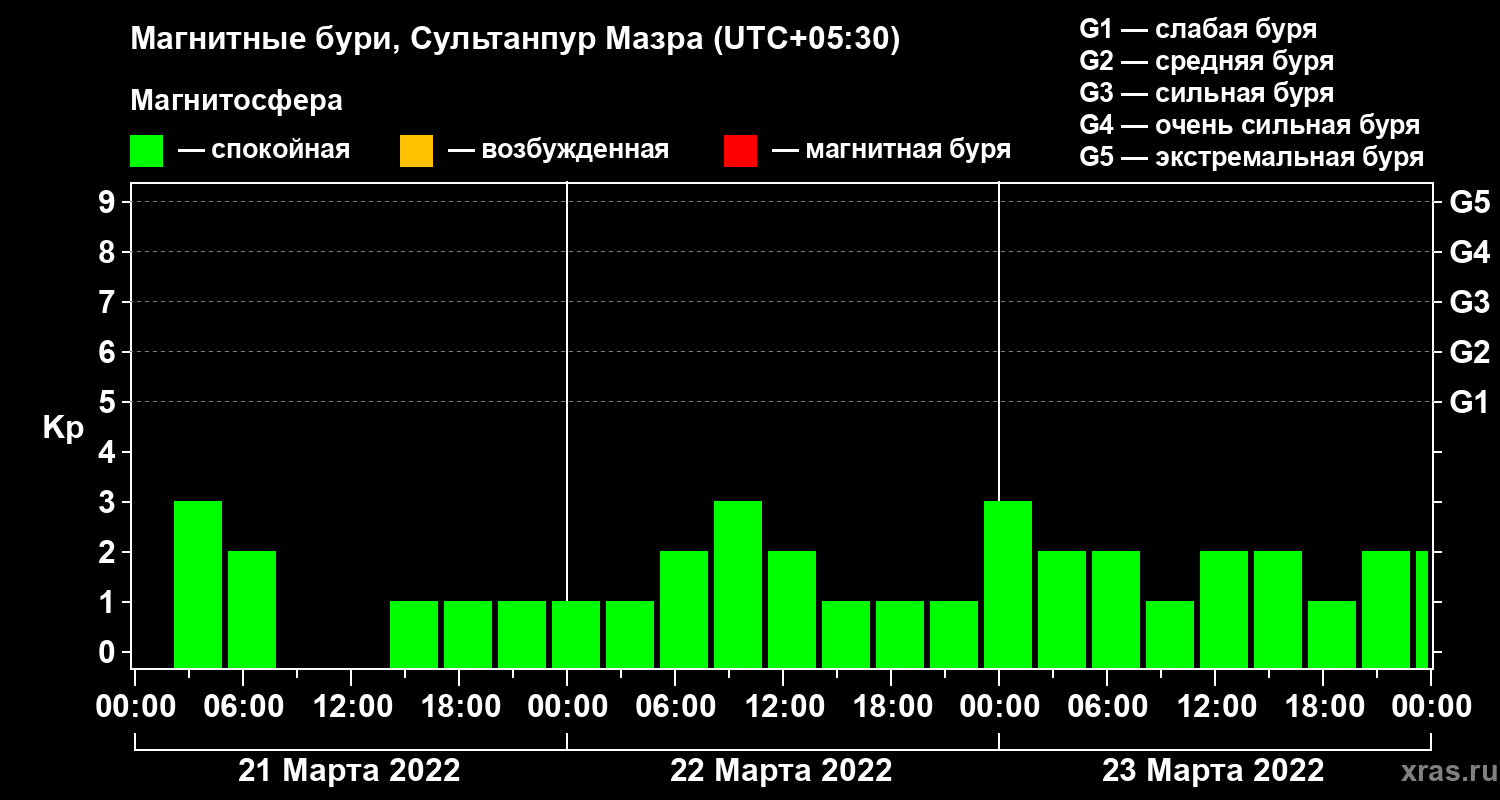Click the 23 March bar above 18:00
The image size is (1500, 800).
click(1332, 635)
